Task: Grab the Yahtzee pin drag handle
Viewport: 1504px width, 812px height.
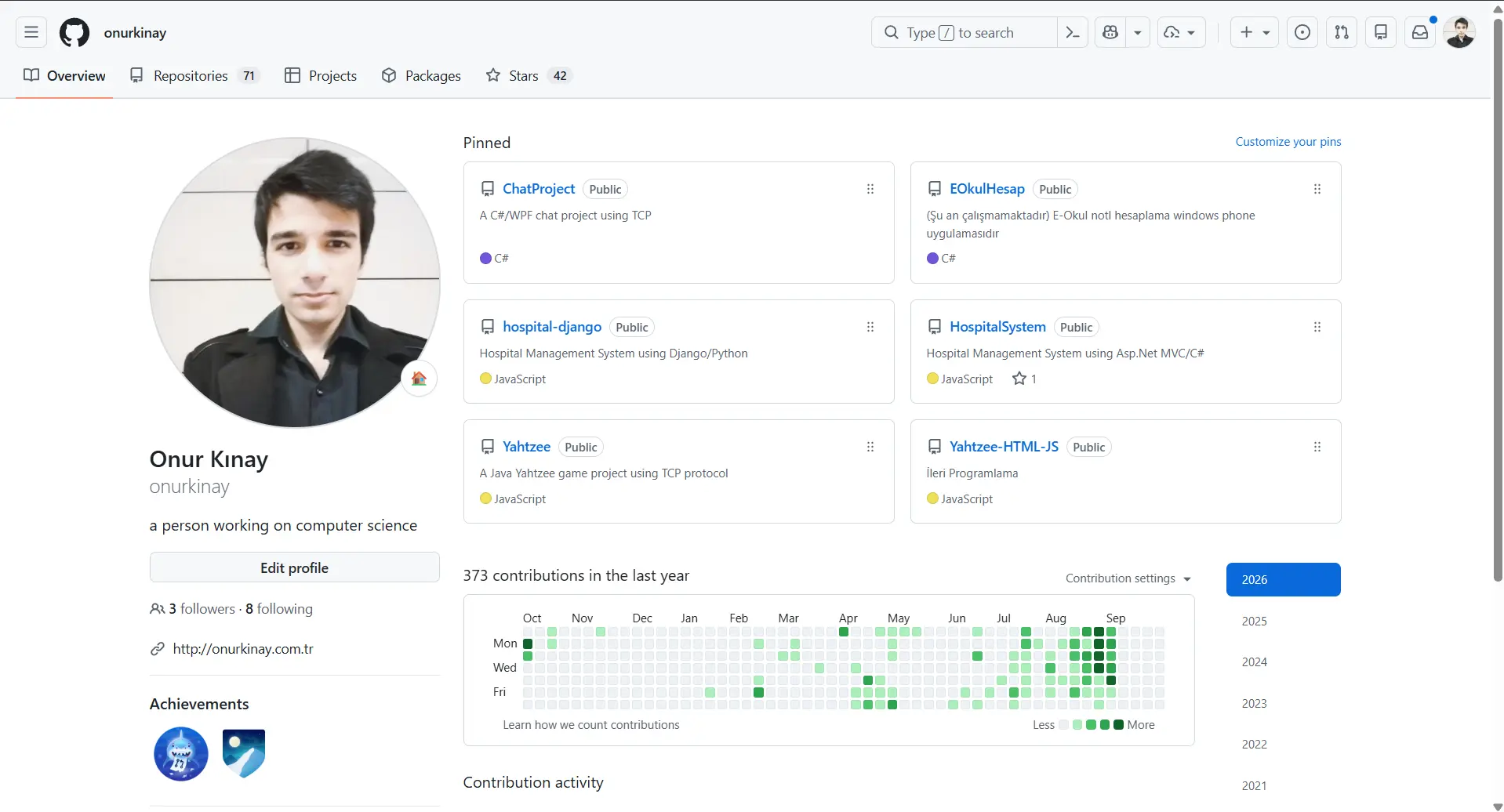Action: [870, 447]
